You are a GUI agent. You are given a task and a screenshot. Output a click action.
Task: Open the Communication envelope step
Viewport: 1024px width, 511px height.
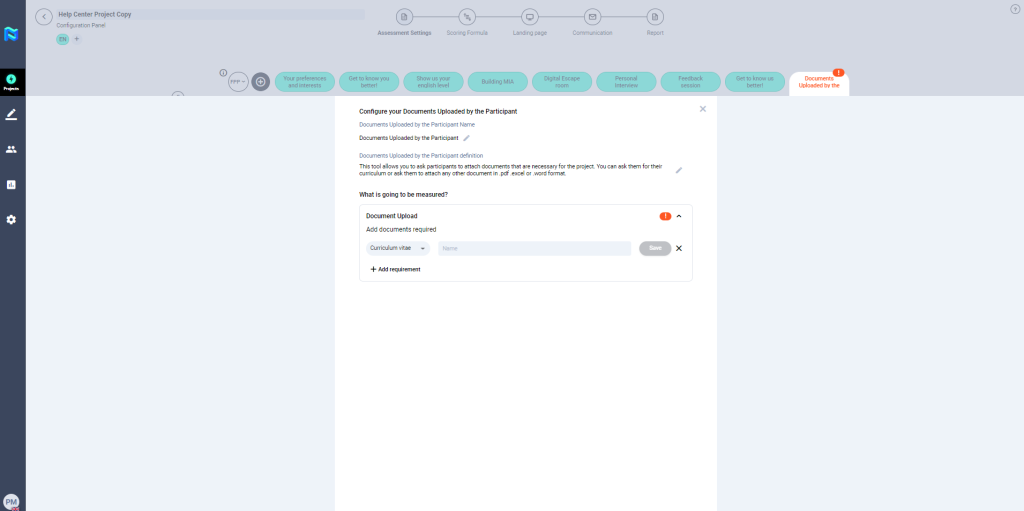point(592,17)
